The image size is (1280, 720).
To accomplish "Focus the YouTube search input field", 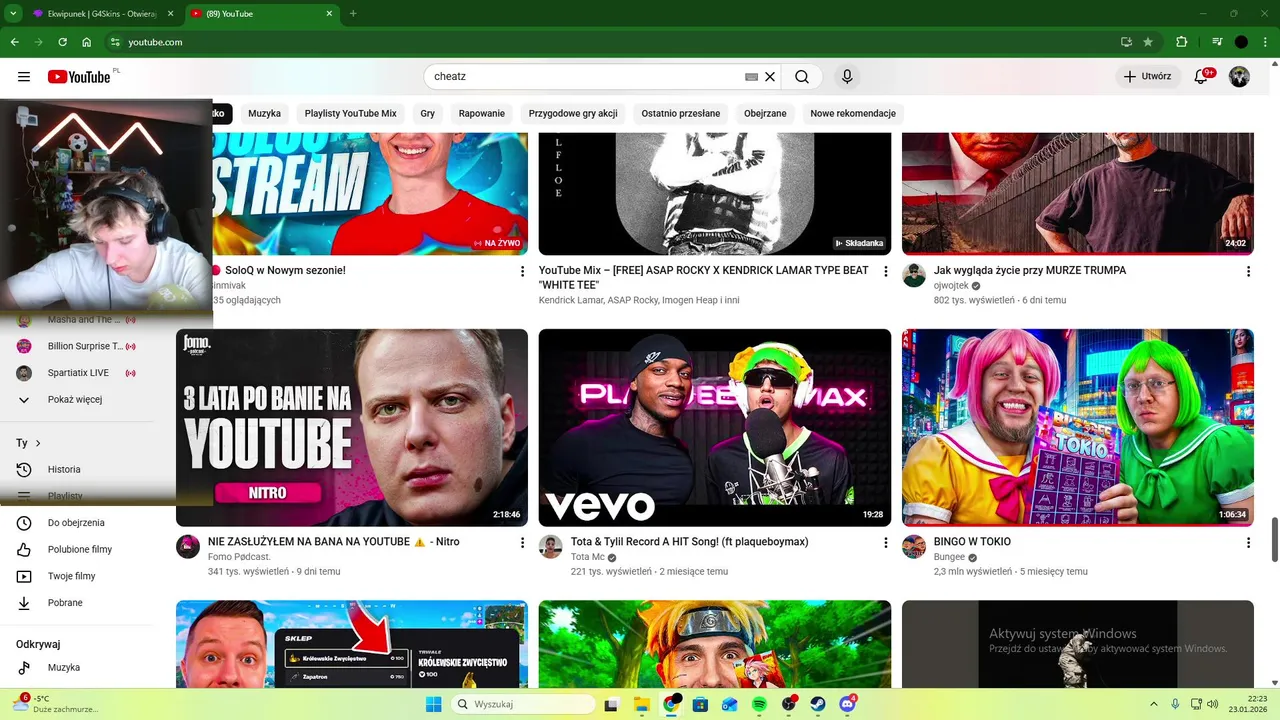I will [585, 77].
